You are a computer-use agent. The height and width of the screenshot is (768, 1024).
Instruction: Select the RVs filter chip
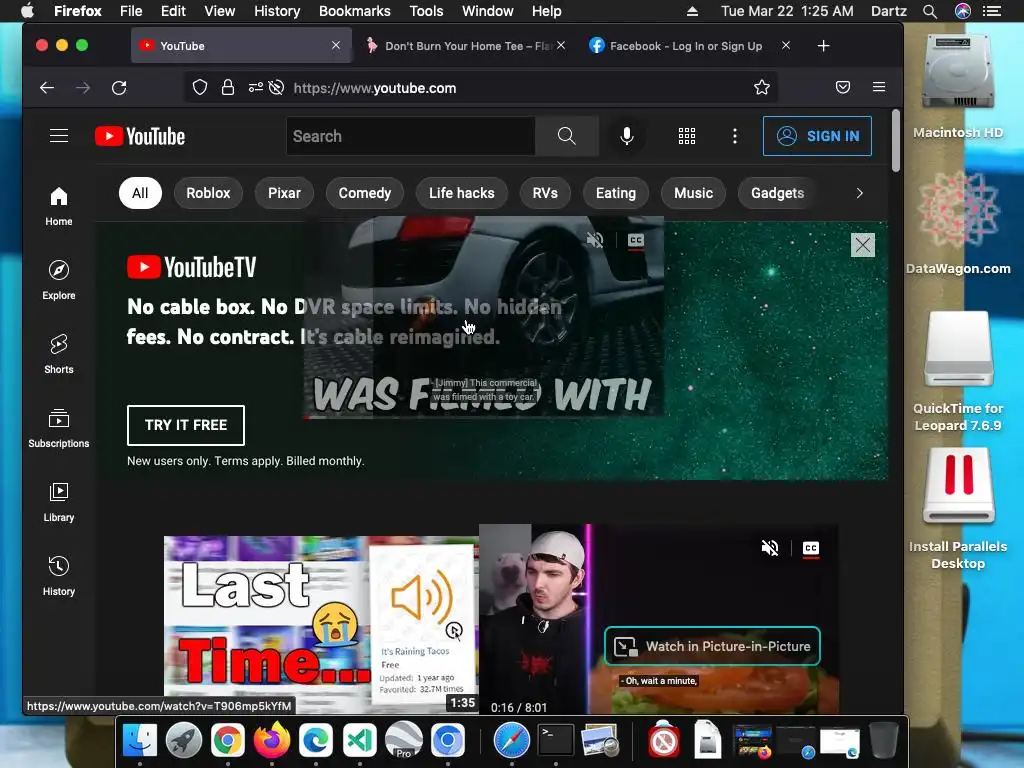click(x=545, y=193)
